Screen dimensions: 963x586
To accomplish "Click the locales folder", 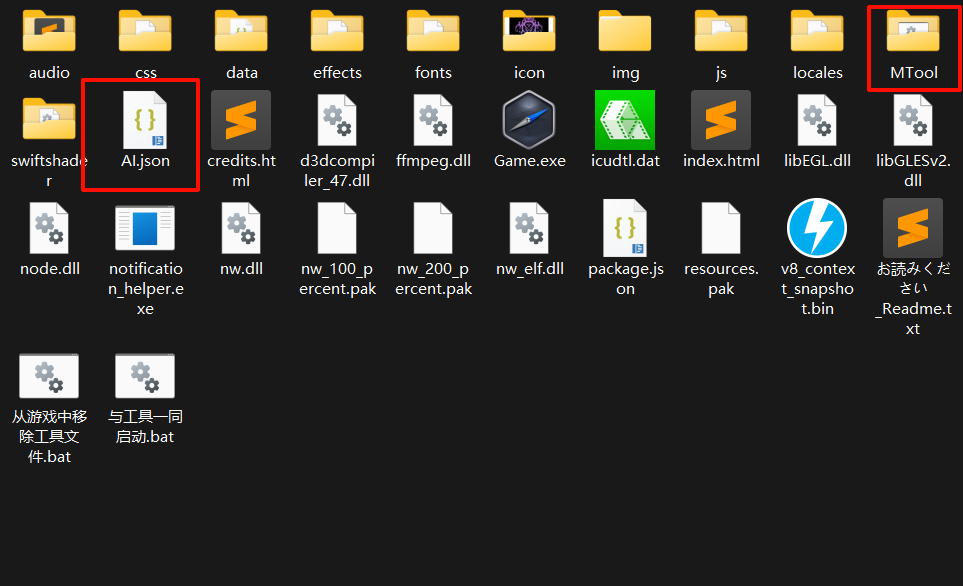I will point(816,32).
